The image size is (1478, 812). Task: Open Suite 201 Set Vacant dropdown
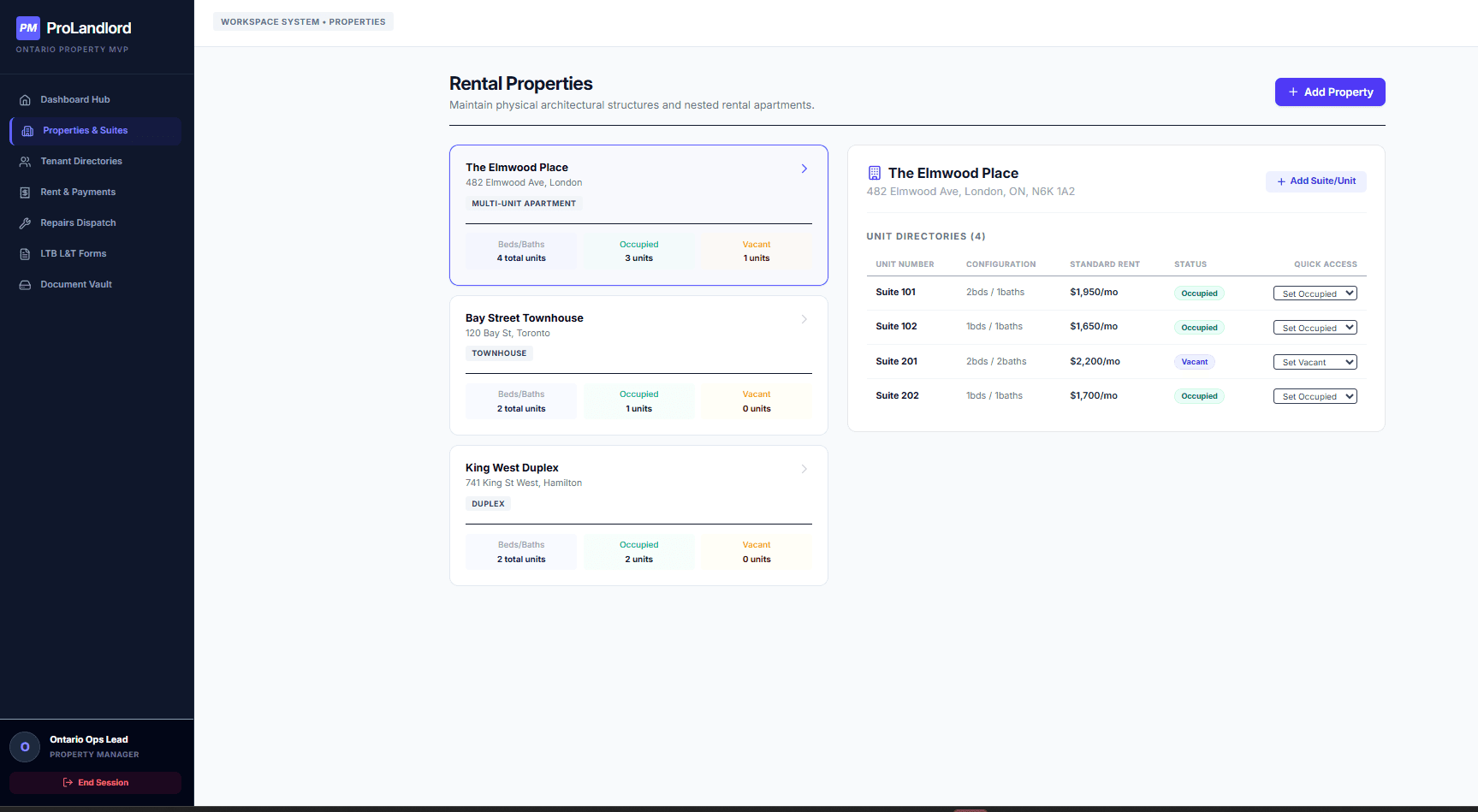pyautogui.click(x=1315, y=362)
